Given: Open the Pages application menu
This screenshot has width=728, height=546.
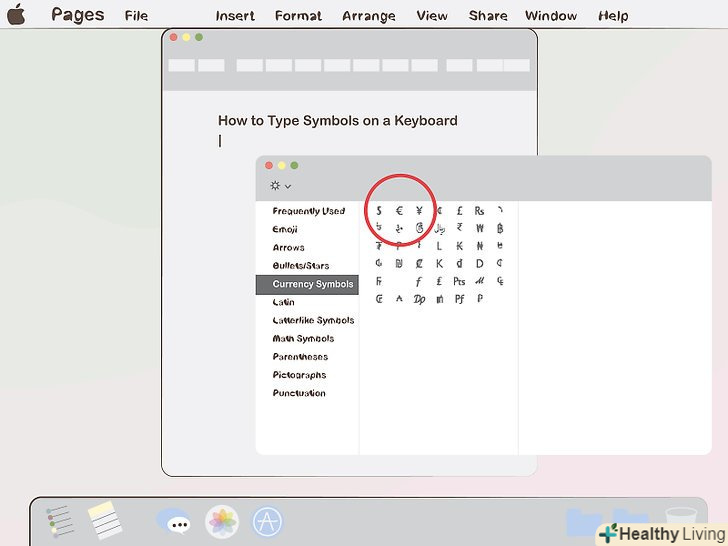Looking at the screenshot, I should tap(78, 15).
